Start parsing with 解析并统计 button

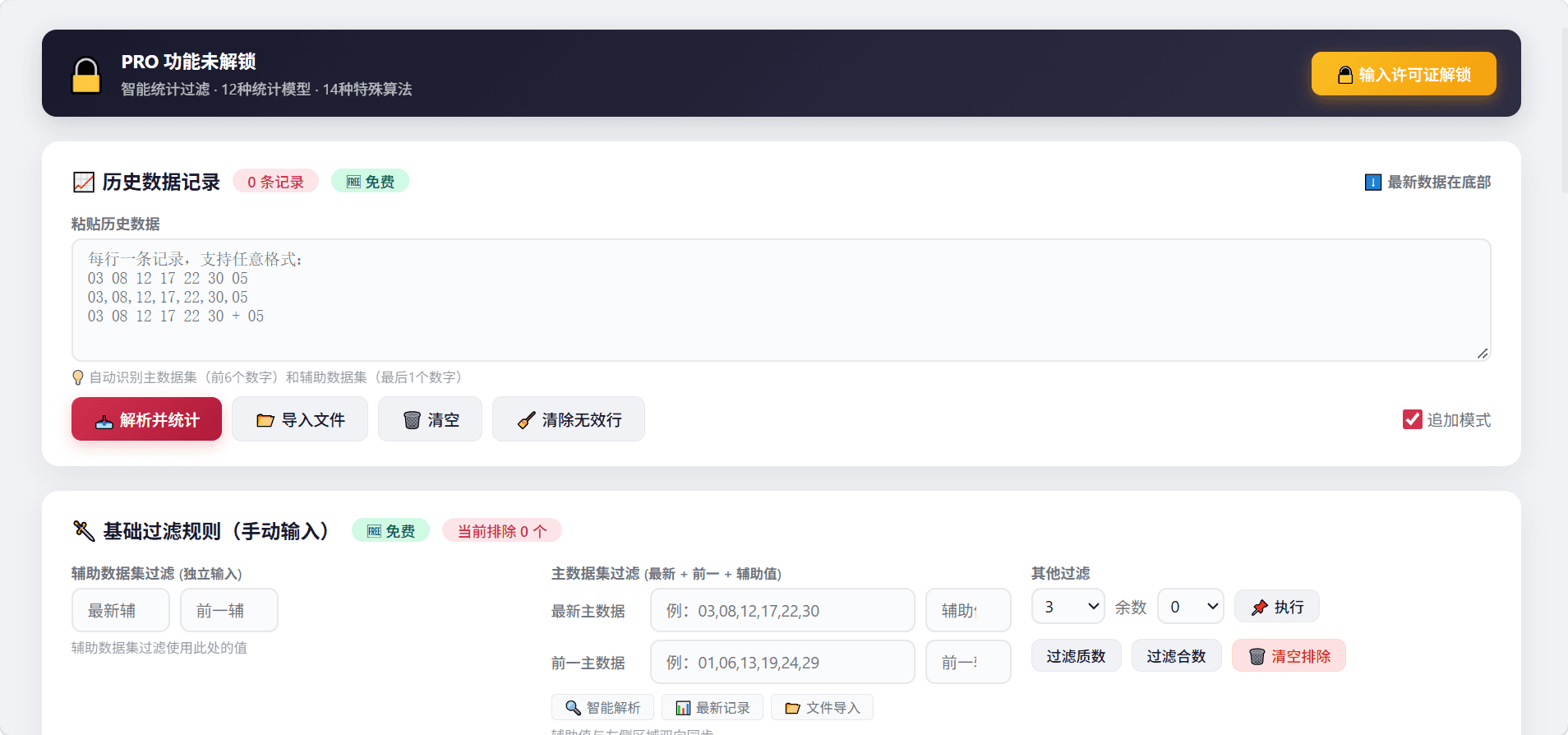click(147, 419)
